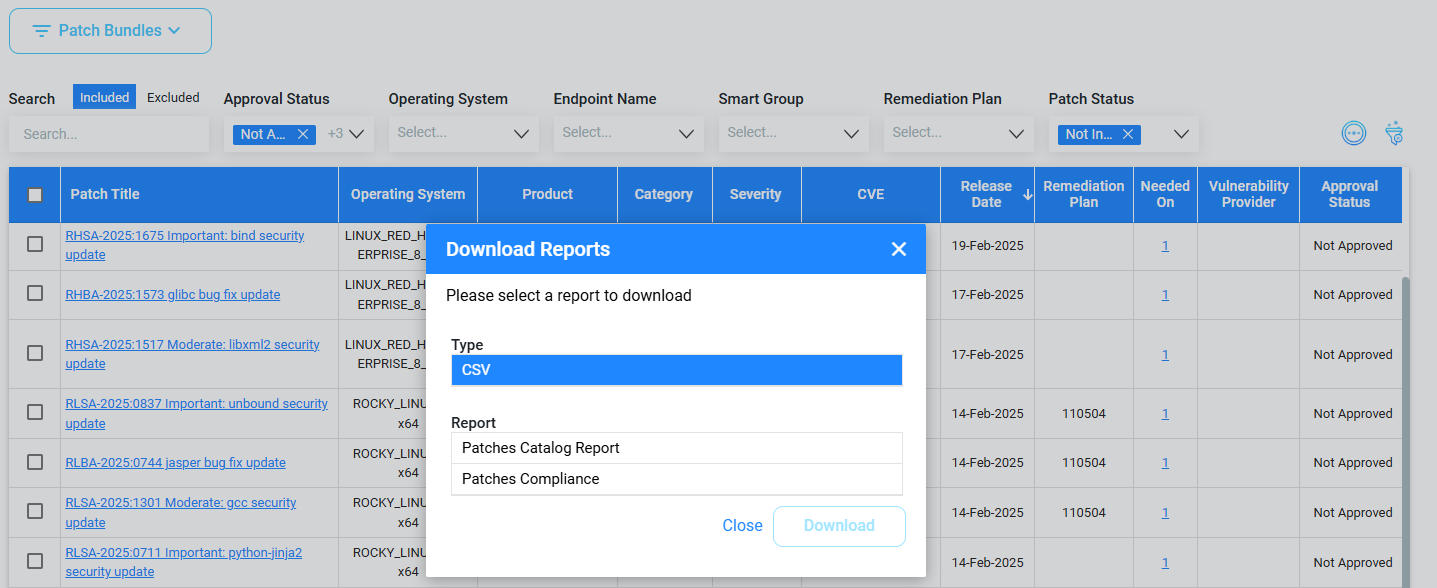Choose Patches Catalog Report
Image resolution: width=1437 pixels, height=588 pixels.
676,448
